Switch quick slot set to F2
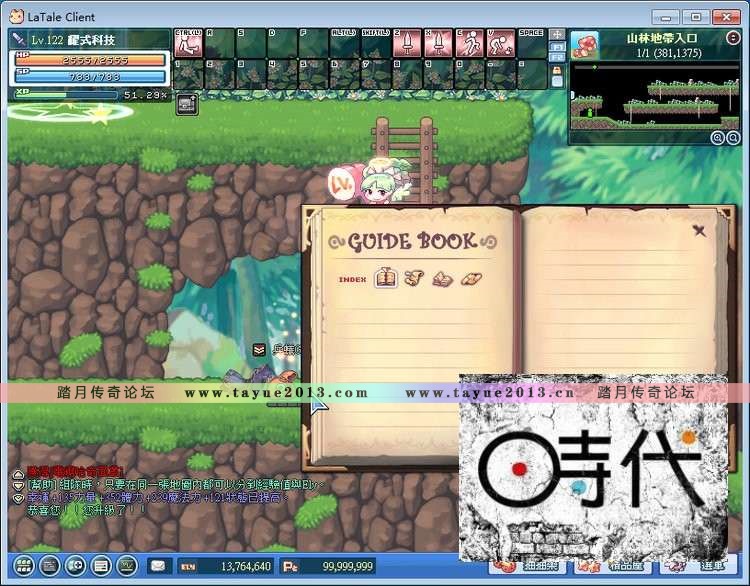Screen dimensions: 750x586 tap(557, 57)
